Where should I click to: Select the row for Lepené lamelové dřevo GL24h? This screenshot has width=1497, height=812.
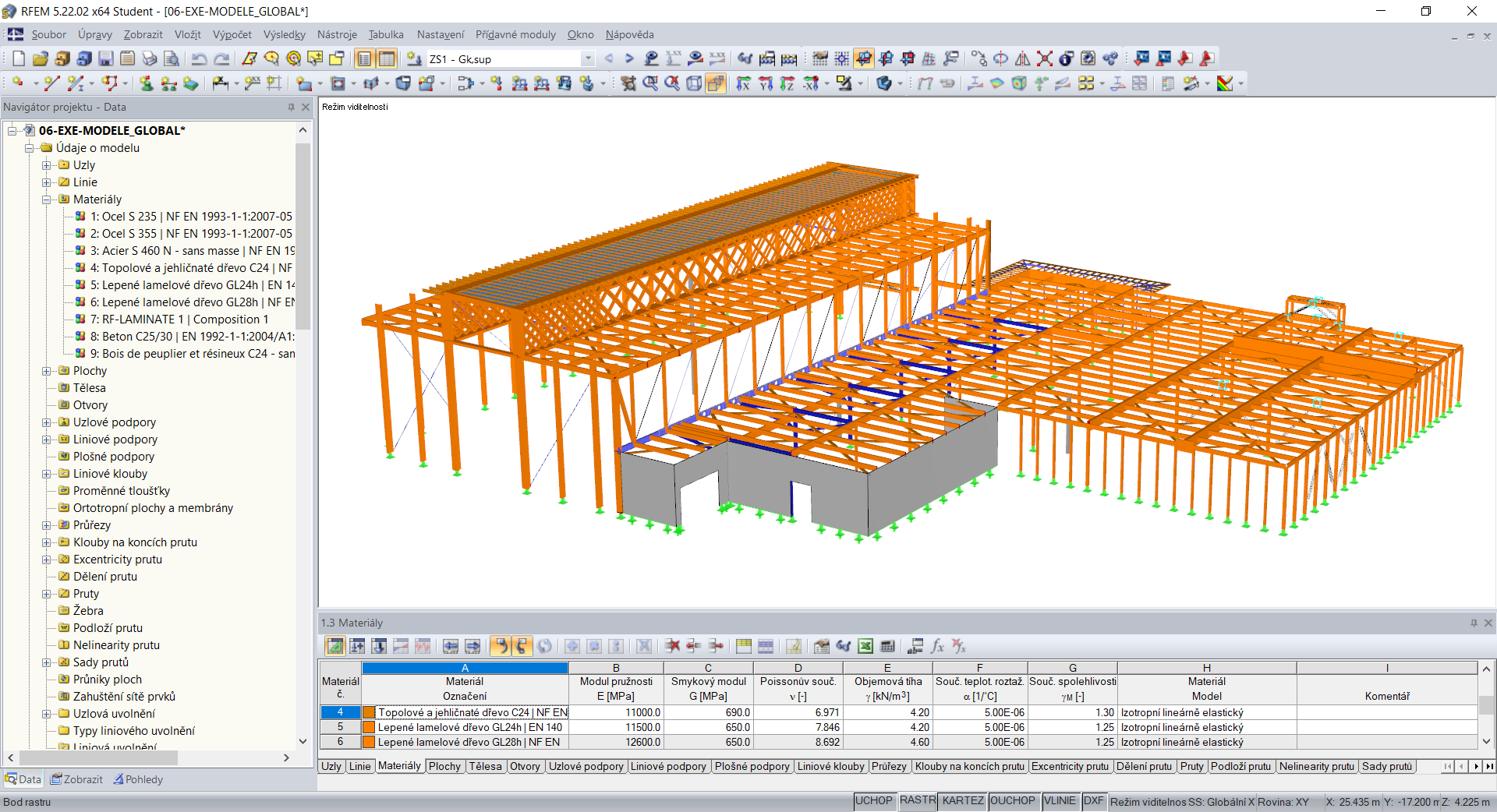click(x=340, y=727)
